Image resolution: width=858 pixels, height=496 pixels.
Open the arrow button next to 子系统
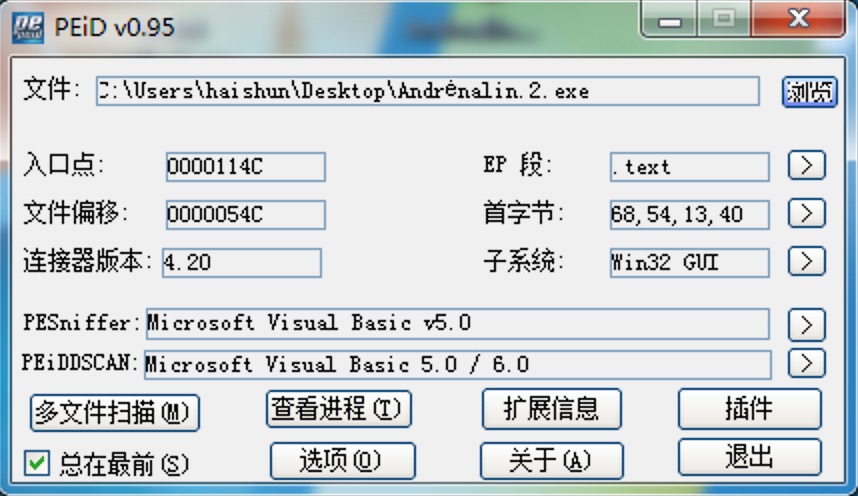(x=807, y=261)
